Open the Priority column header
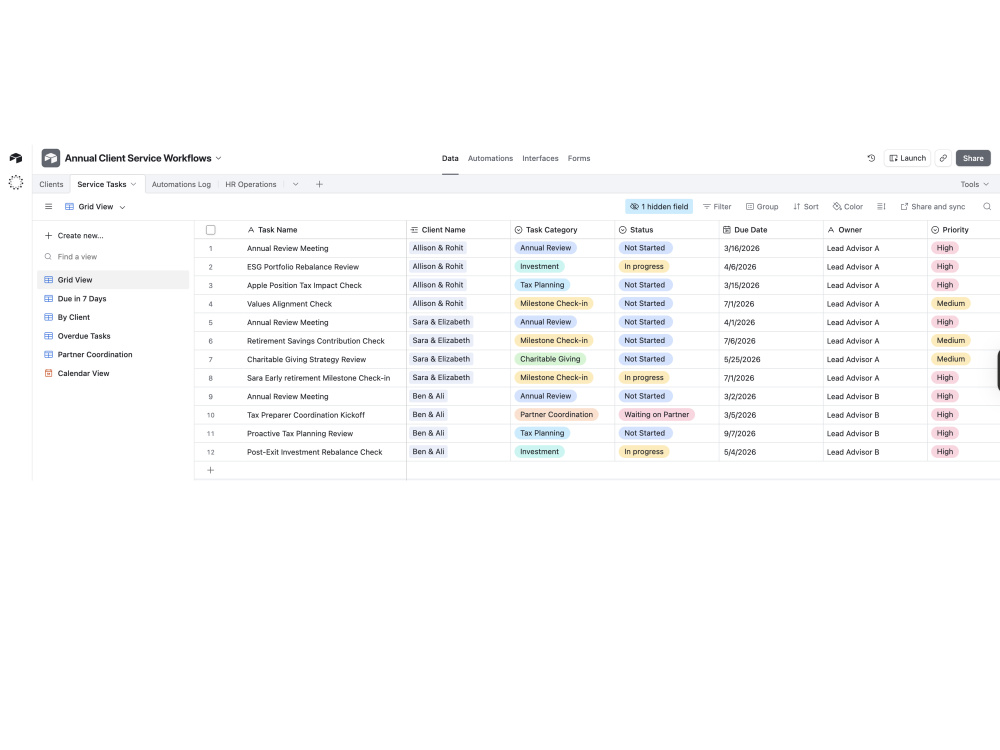Screen dimensions: 1000x750 [x=964, y=230]
